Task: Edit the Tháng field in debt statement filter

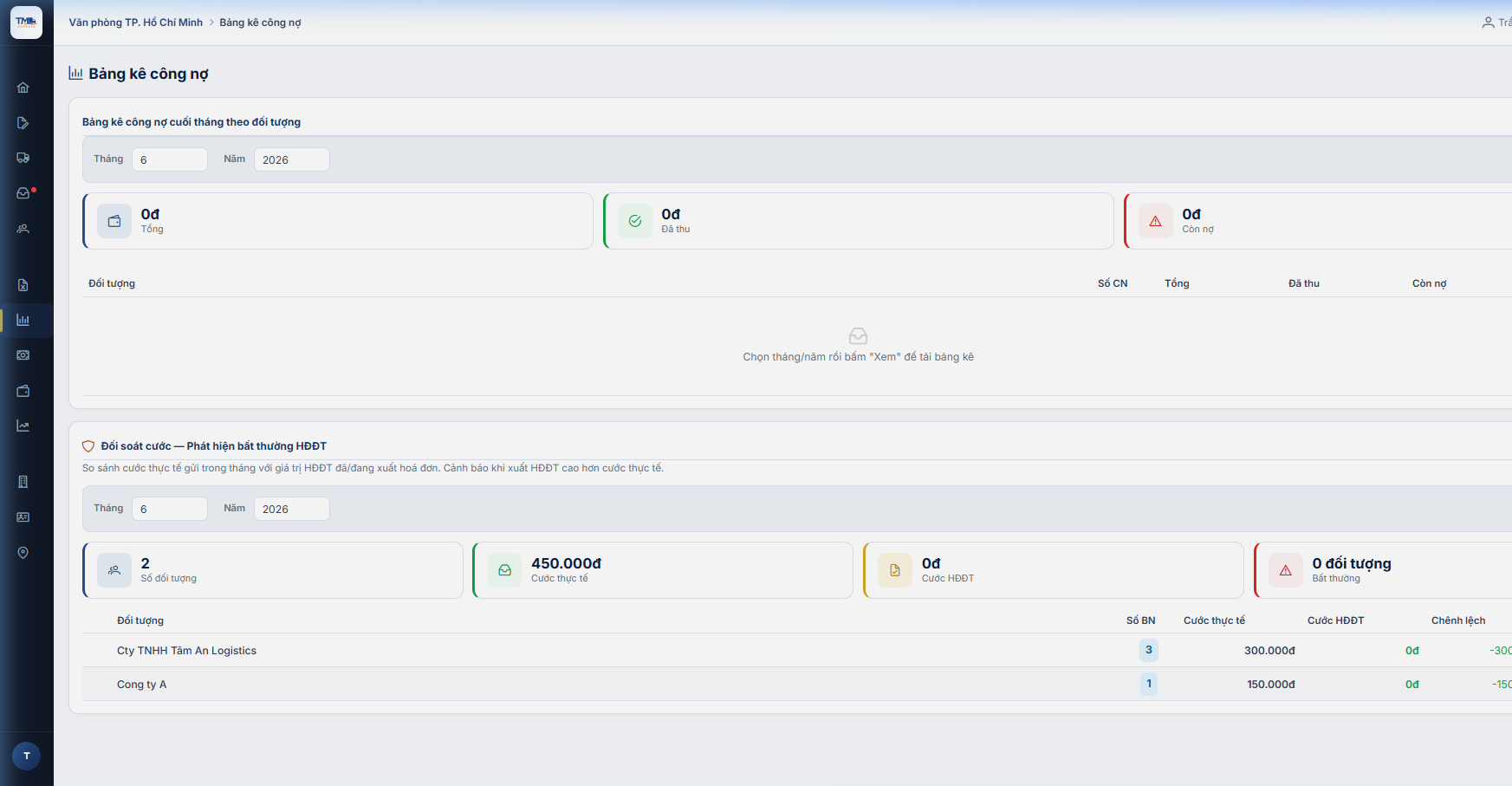Action: (170, 159)
